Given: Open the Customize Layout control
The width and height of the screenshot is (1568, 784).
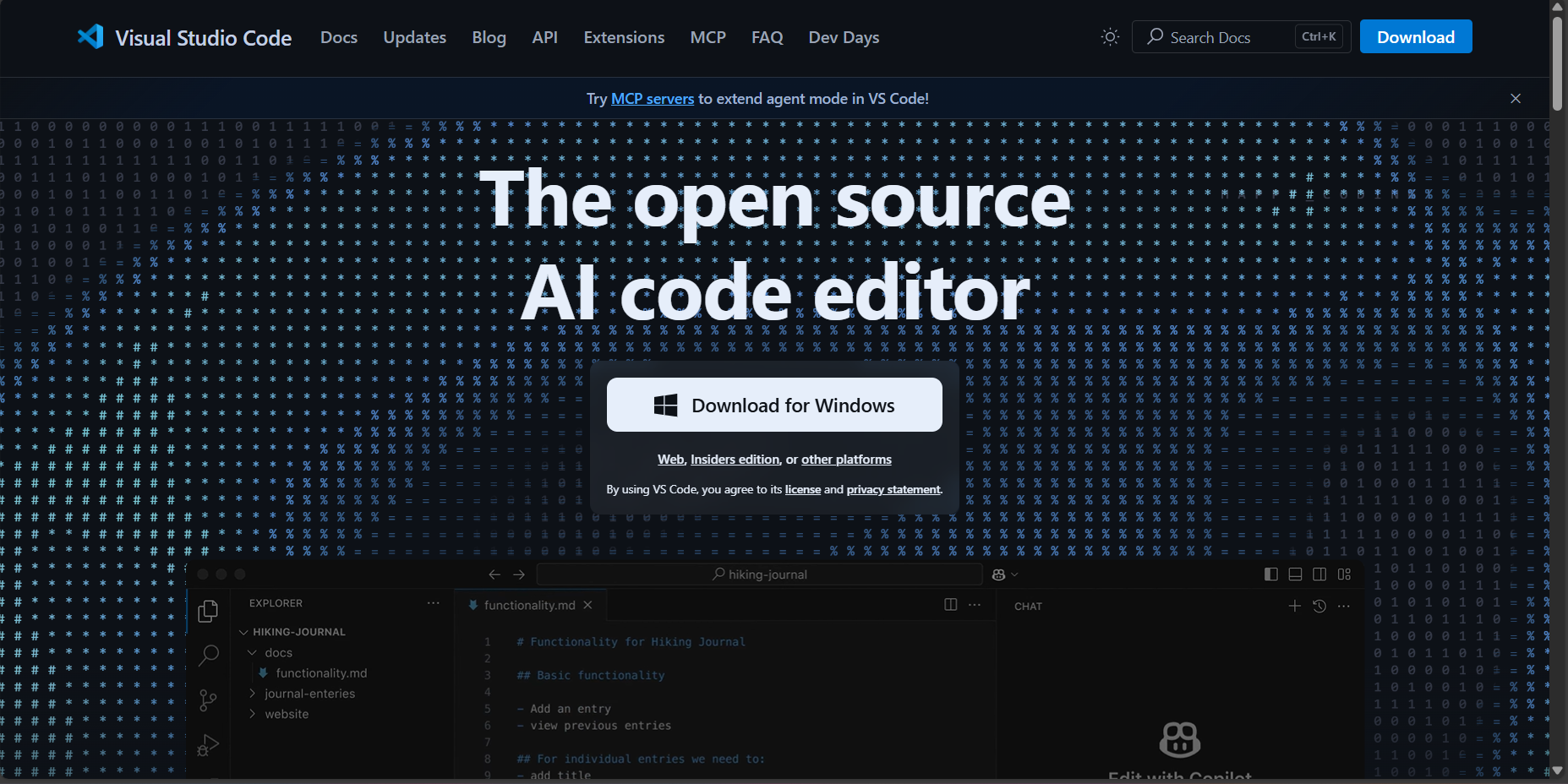Looking at the screenshot, I should (1345, 574).
